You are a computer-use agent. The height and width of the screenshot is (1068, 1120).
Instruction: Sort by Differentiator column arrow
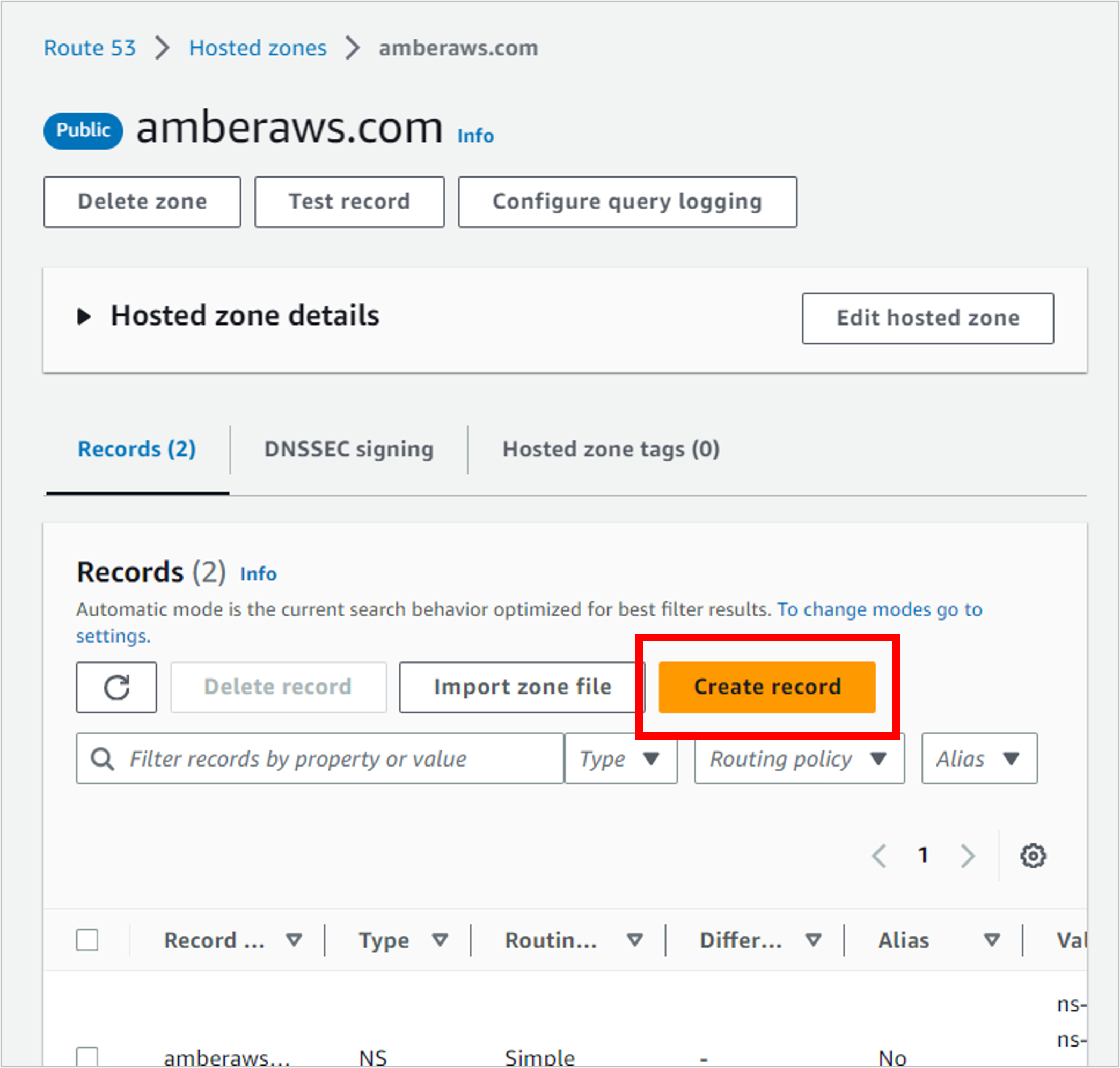(x=813, y=940)
